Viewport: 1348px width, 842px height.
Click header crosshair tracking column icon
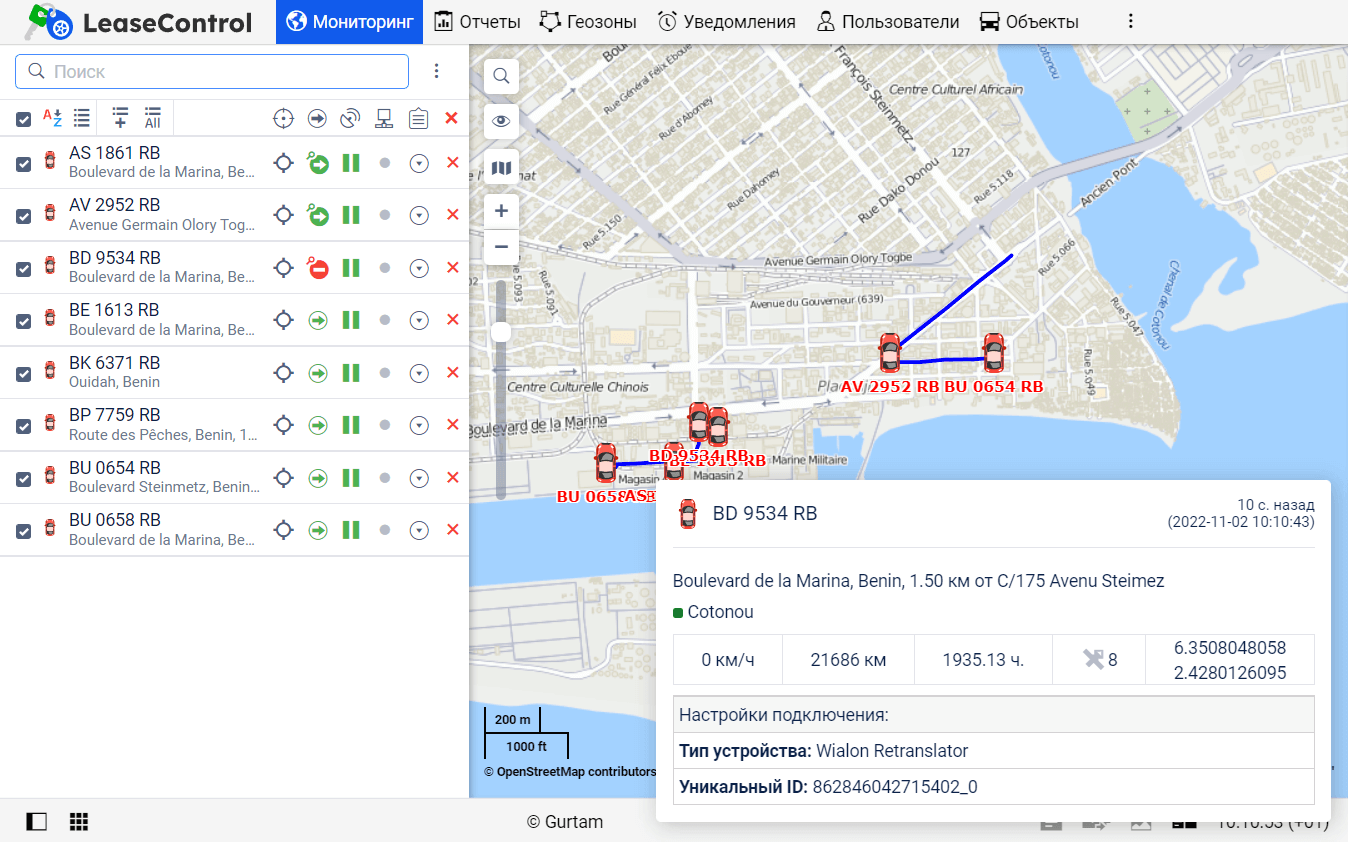point(284,119)
